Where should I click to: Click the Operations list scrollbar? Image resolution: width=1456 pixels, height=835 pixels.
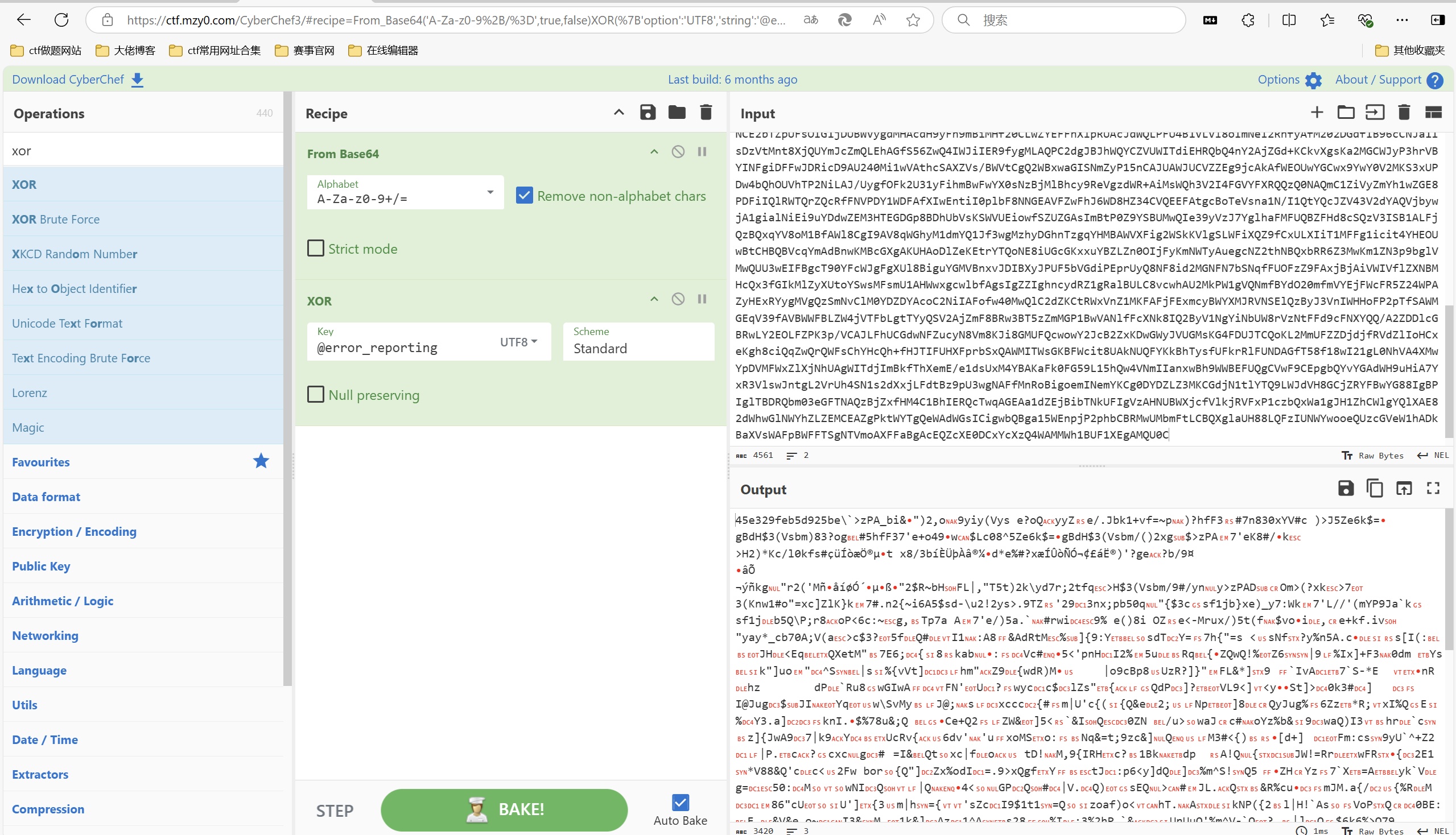point(288,388)
